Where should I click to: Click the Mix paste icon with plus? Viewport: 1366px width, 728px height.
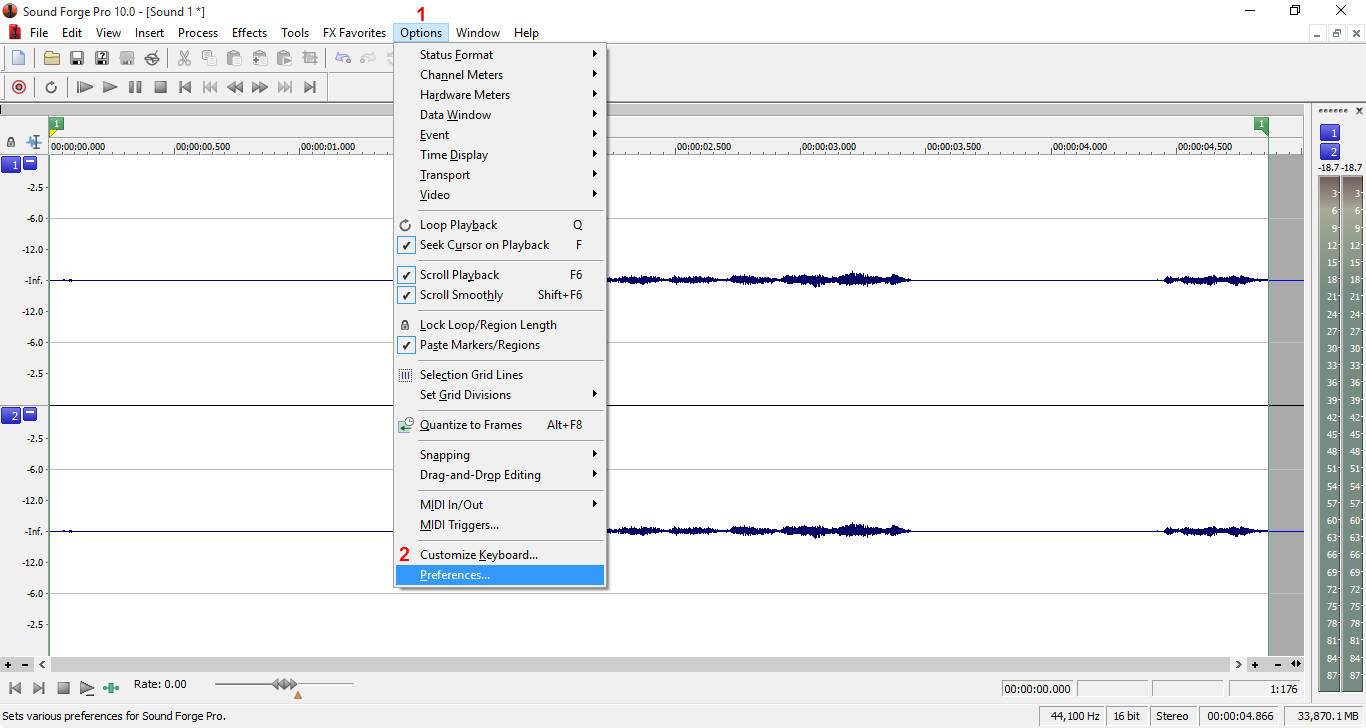point(259,58)
